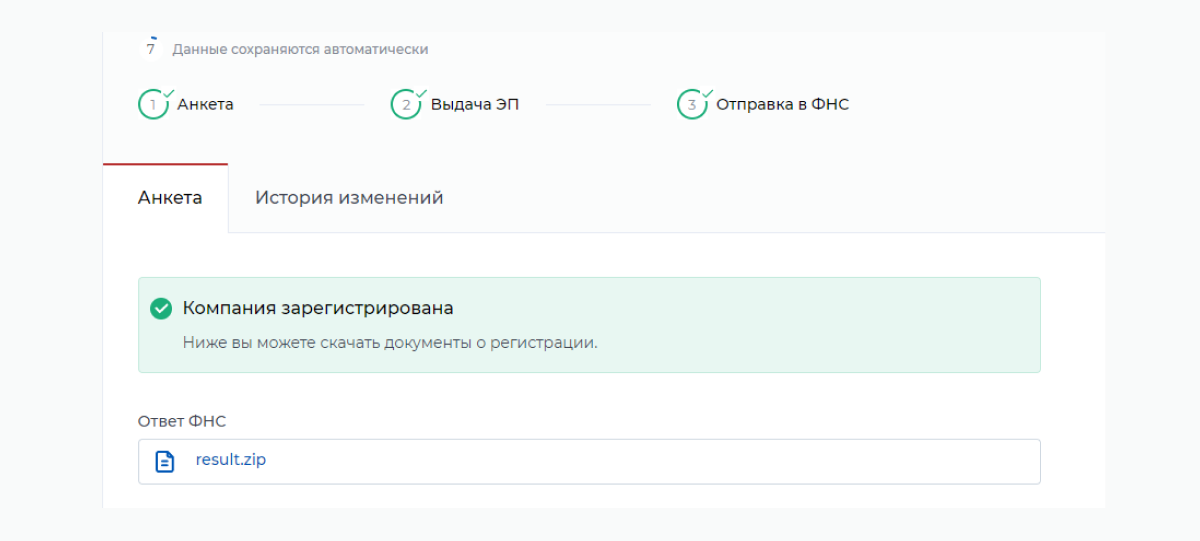Click progress line between Выдача ЭП and Отправка
1200x541 pixels.
point(598,105)
